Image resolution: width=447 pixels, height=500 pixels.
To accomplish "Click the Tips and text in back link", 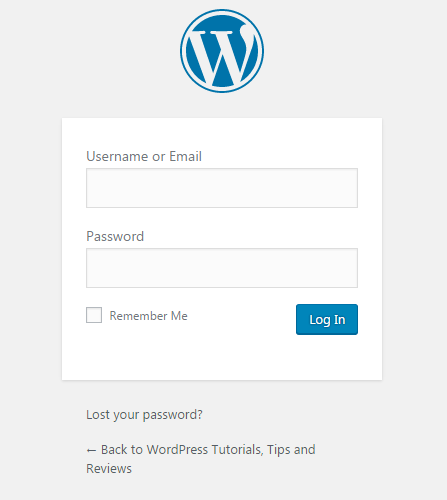I will [291, 450].
